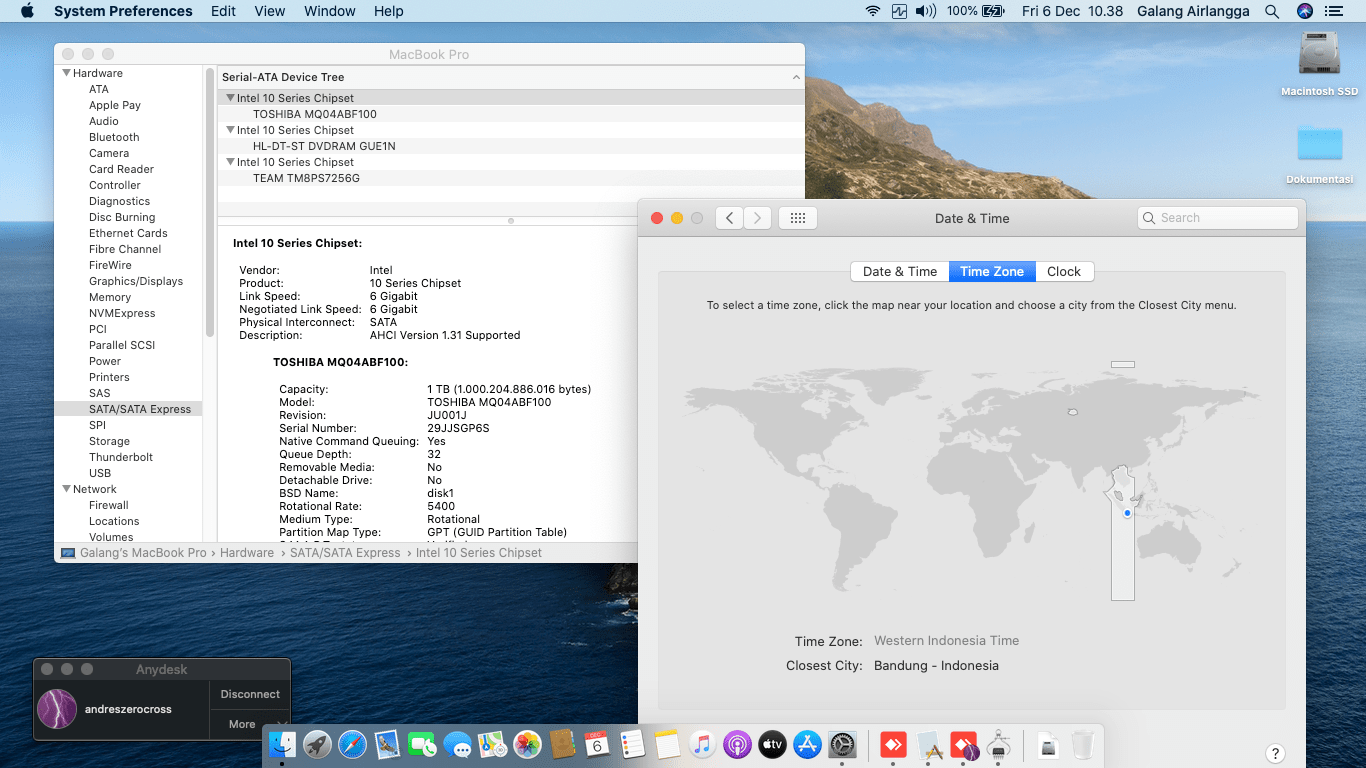Switch to the Date & Time tab

[x=900, y=271]
